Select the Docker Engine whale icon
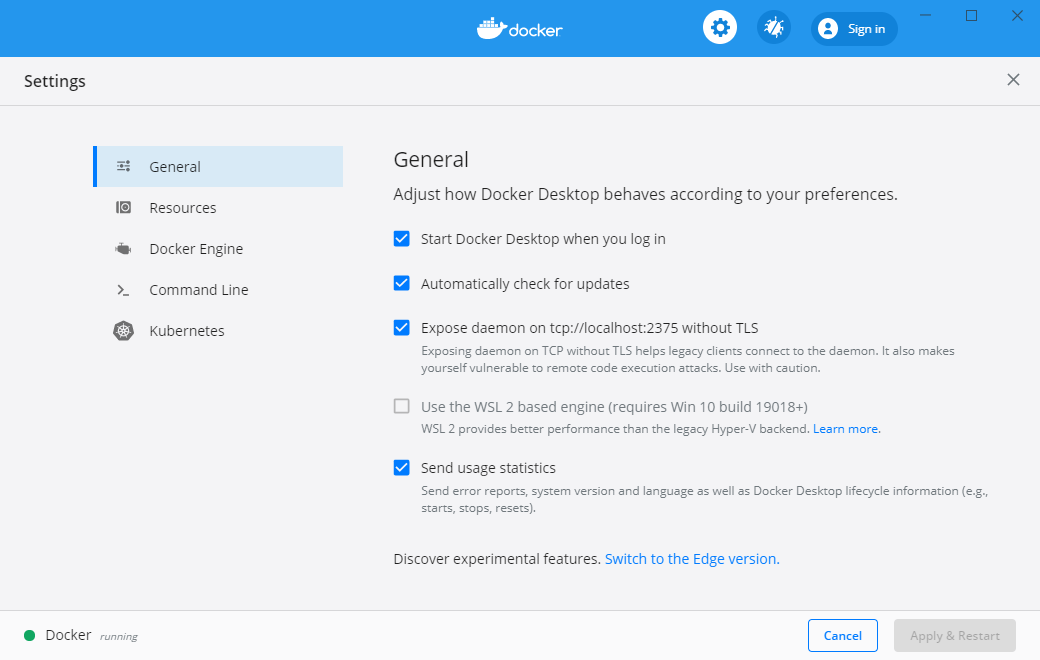This screenshot has height=660, width=1040. [123, 248]
